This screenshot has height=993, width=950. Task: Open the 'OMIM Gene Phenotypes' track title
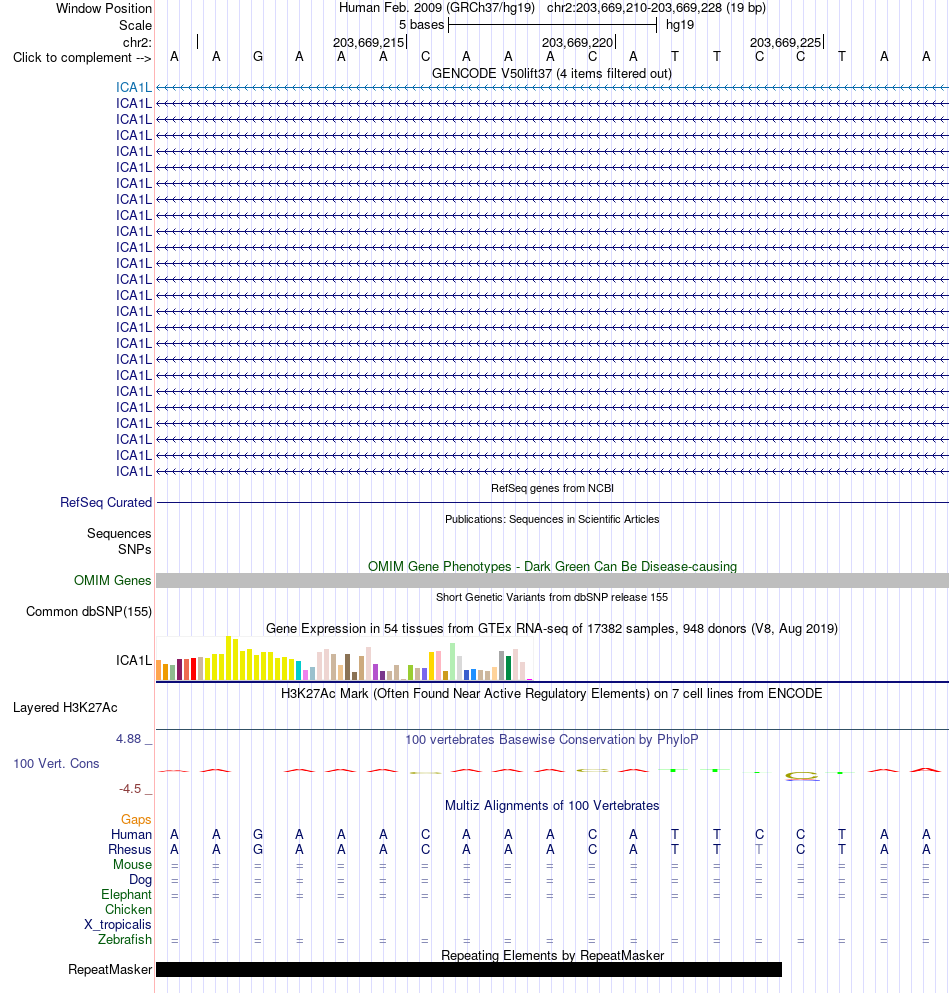tap(552, 566)
